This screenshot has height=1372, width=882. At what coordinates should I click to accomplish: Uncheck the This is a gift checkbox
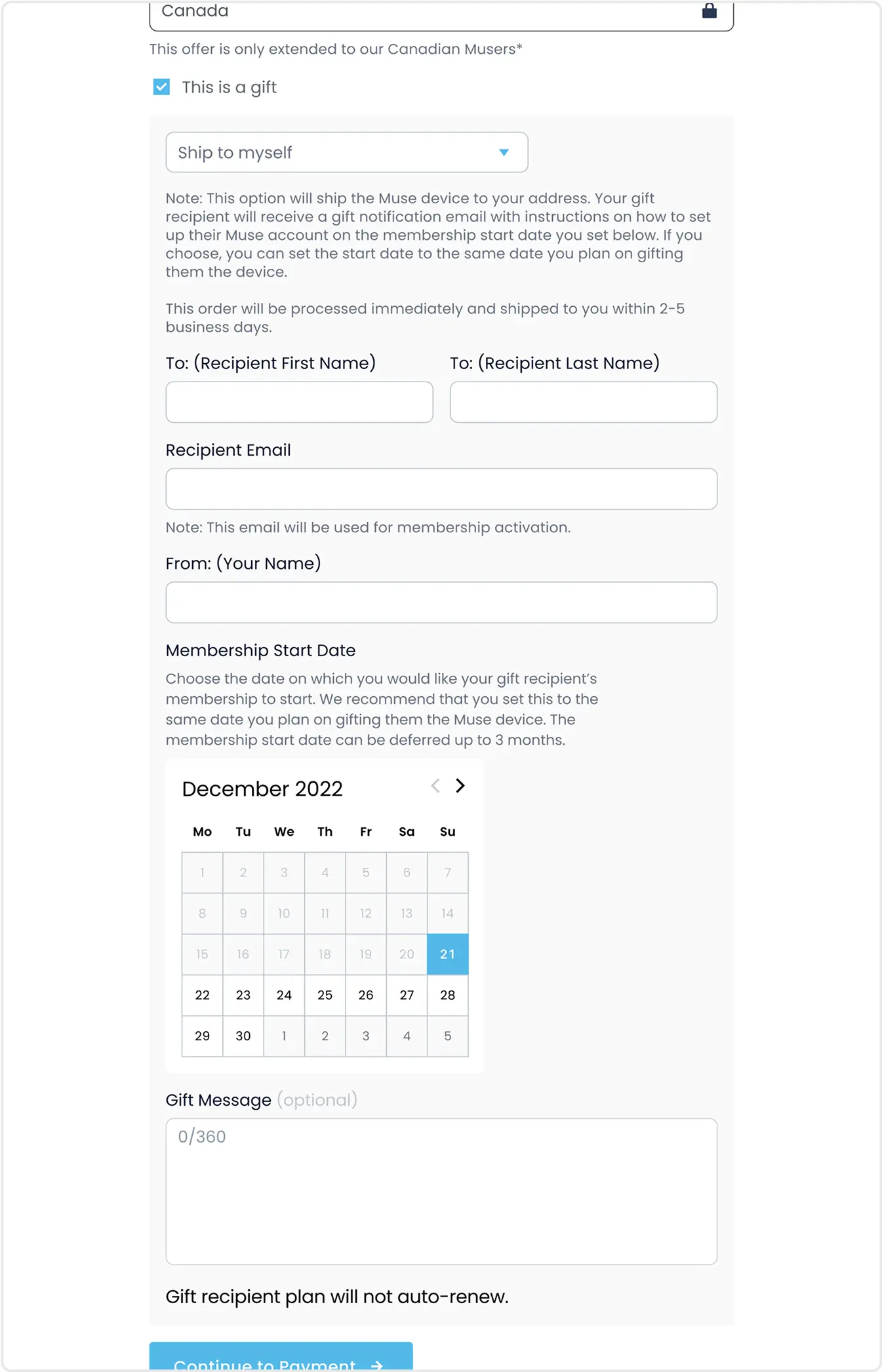click(161, 87)
